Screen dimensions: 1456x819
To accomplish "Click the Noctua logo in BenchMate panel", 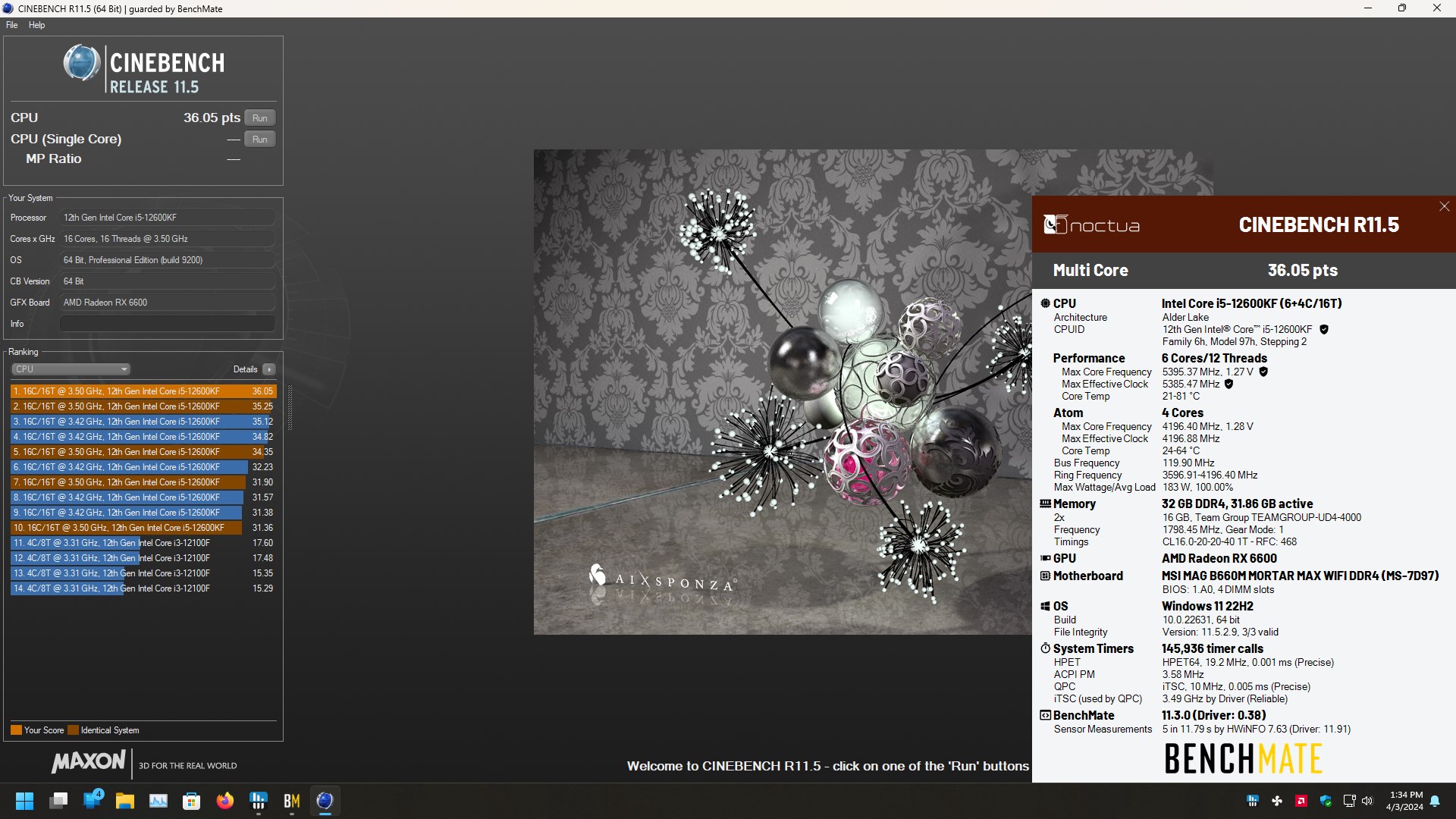I will point(1091,225).
